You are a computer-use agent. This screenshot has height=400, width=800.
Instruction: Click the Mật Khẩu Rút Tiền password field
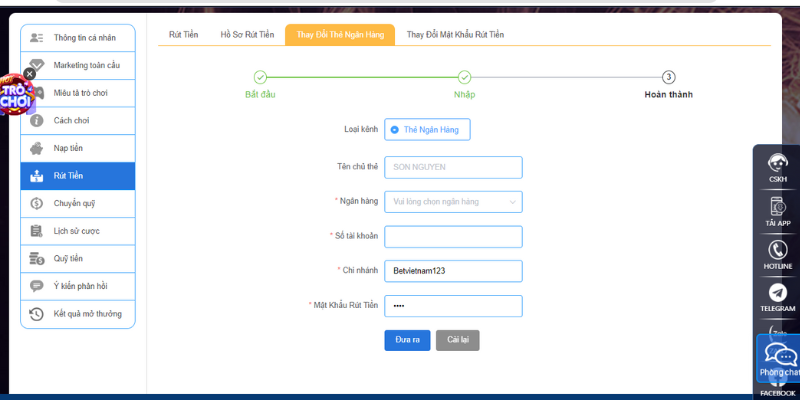(x=453, y=306)
